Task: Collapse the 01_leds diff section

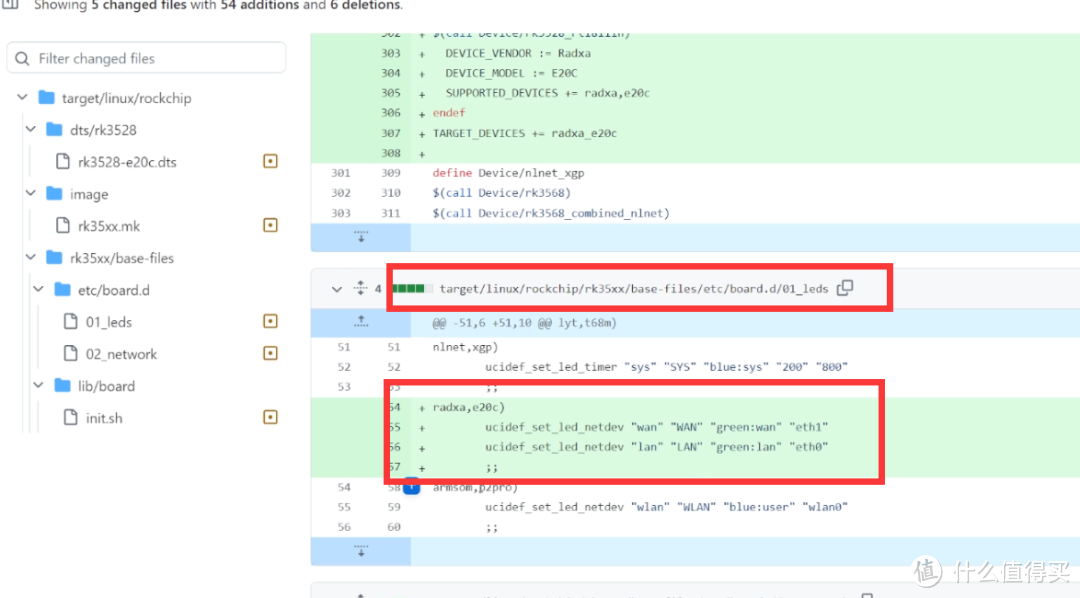Action: click(336, 289)
